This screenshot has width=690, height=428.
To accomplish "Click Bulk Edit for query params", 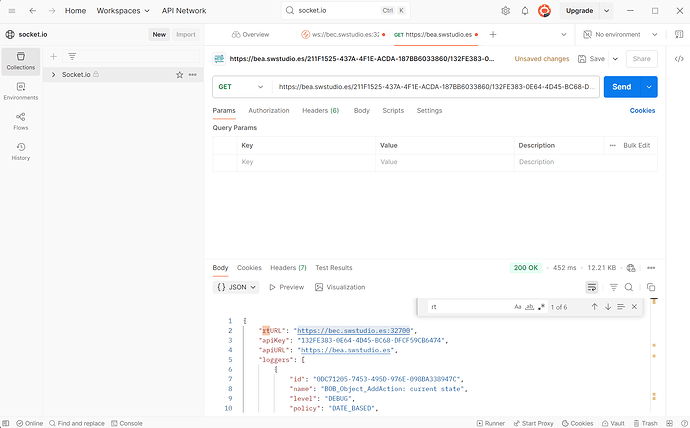I will click(636, 145).
